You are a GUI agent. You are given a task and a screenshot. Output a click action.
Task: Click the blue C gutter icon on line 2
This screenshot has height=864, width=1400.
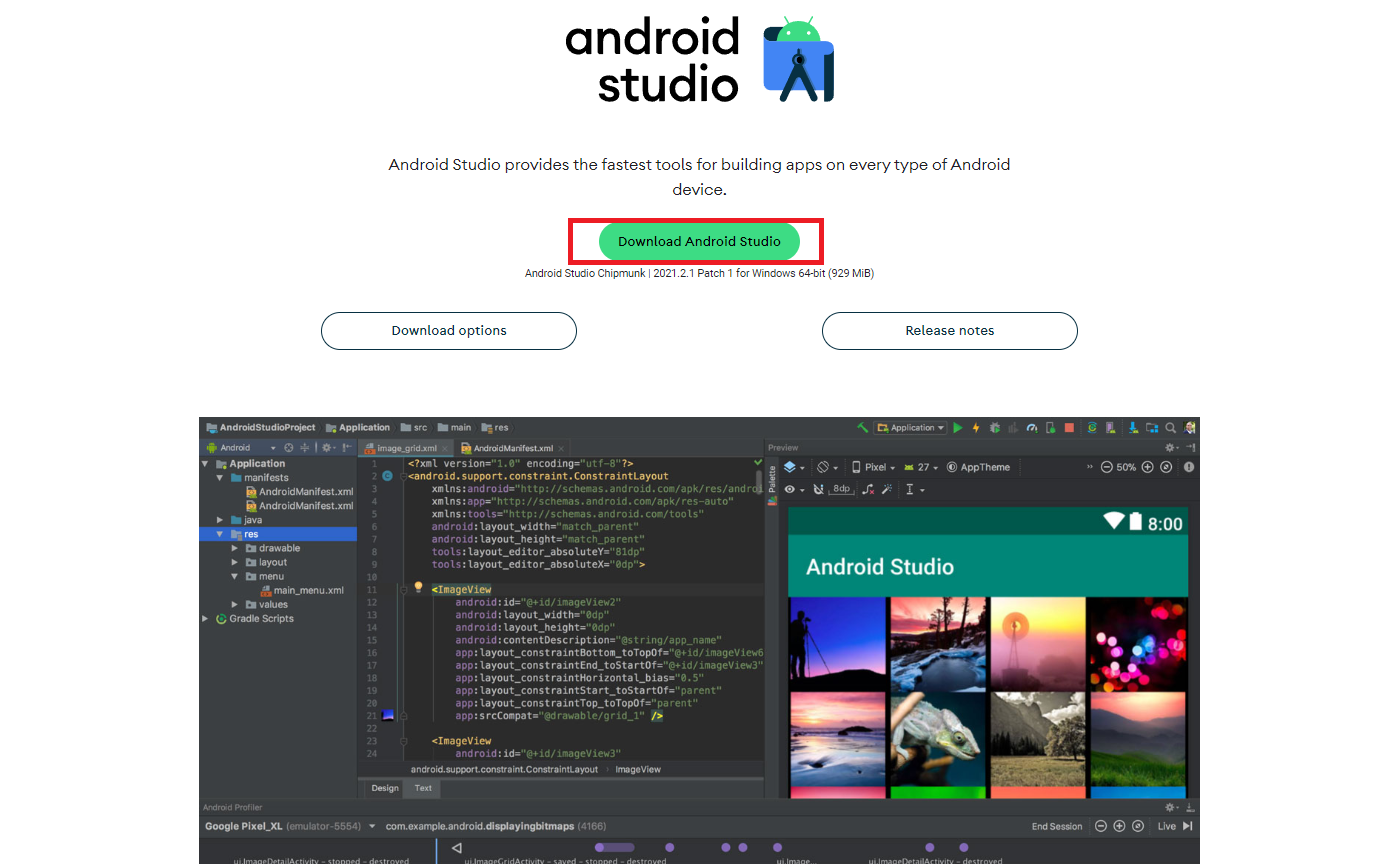[x=387, y=476]
